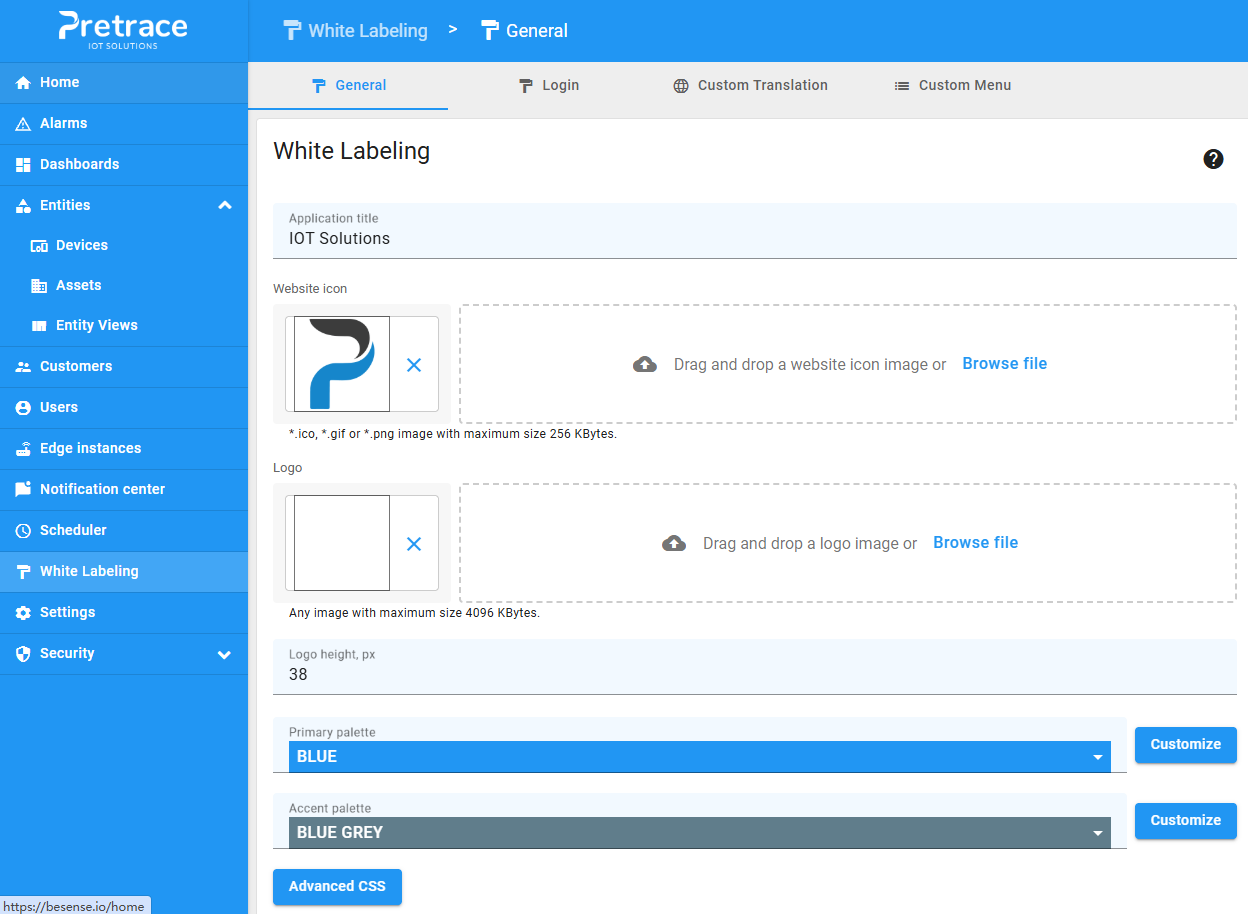Click the Home icon in sidebar
Viewport: 1248px width, 914px height.
pyautogui.click(x=23, y=83)
